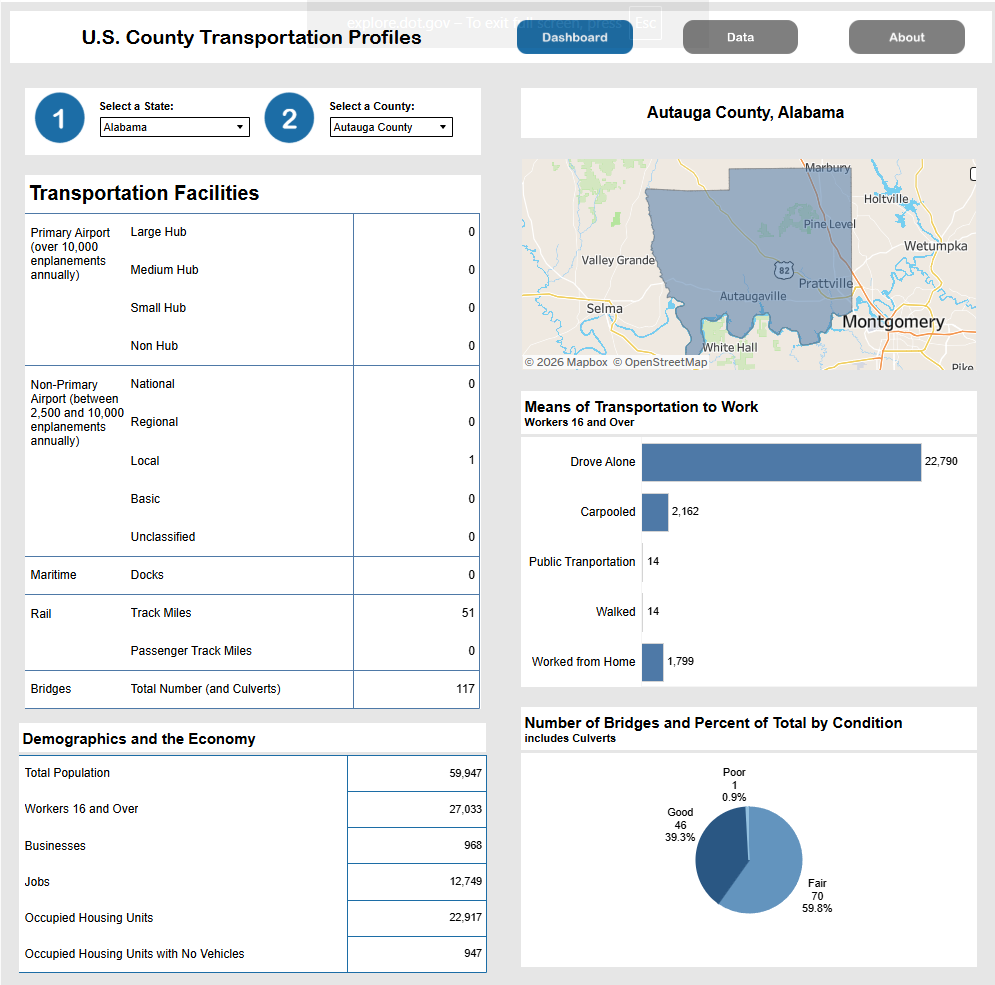
Task: Click the Docks row label
Action: click(147, 575)
